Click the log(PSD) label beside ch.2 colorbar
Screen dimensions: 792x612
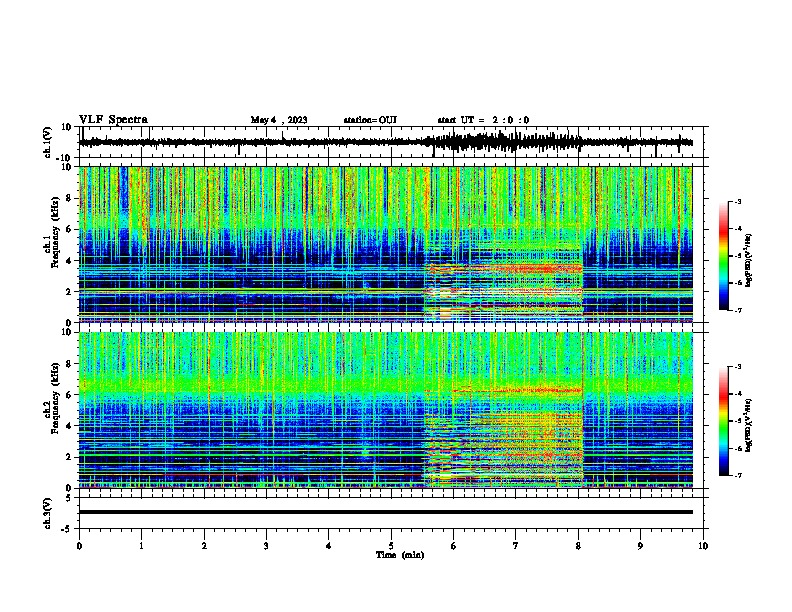click(749, 425)
